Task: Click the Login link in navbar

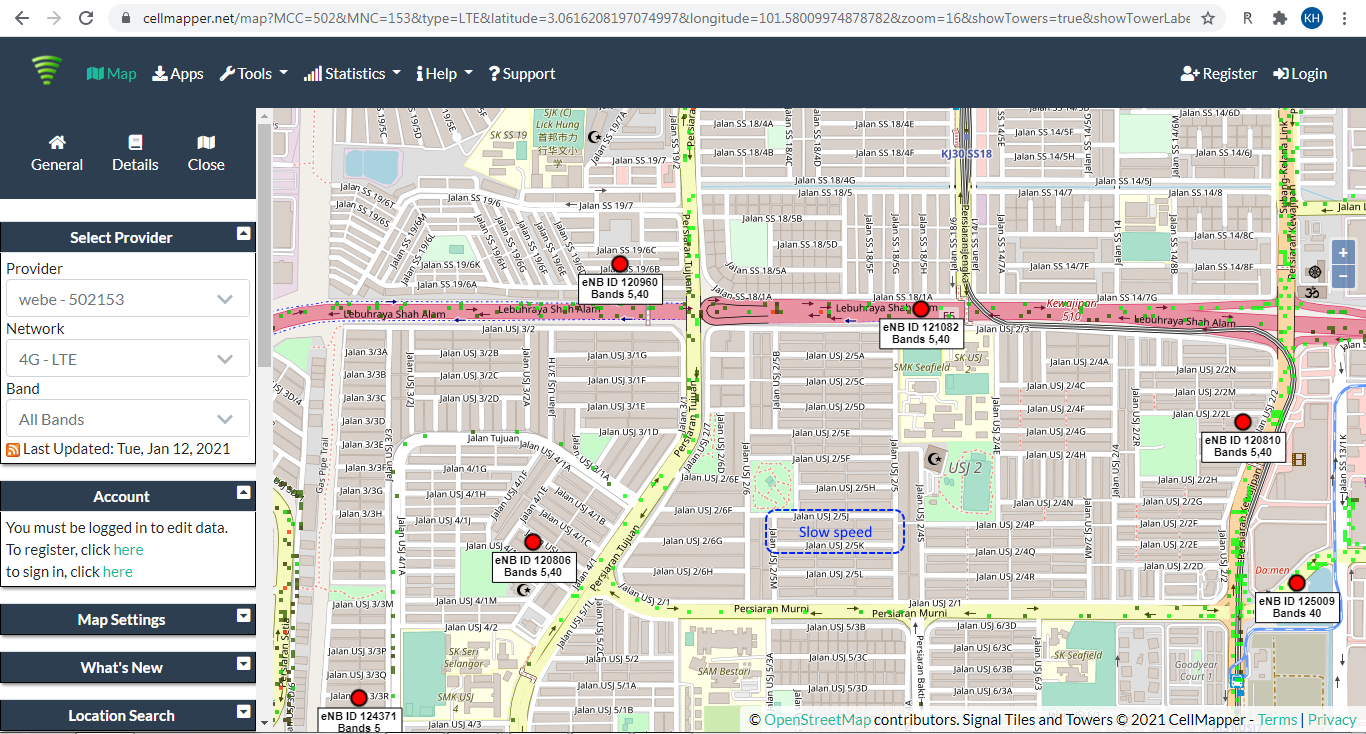Action: point(1300,73)
